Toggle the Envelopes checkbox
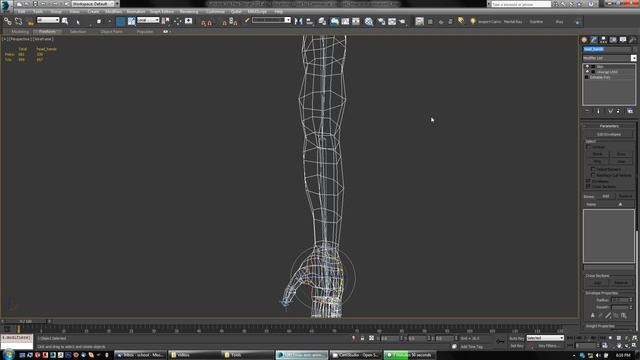Image resolution: width=640 pixels, height=360 pixels. (x=588, y=181)
